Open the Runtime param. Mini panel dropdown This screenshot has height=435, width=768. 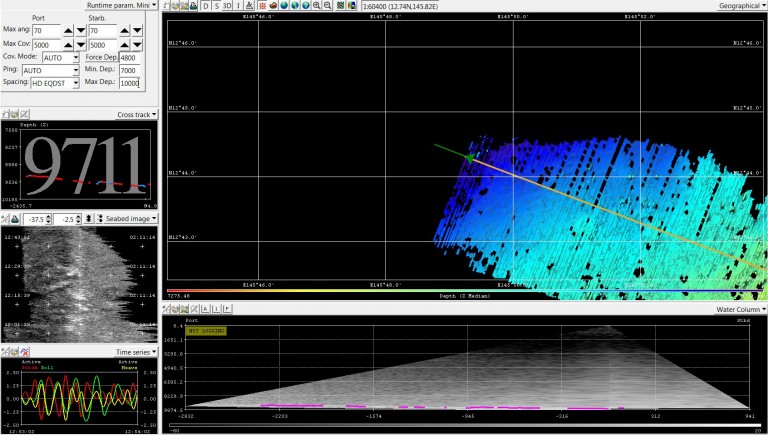pos(121,5)
